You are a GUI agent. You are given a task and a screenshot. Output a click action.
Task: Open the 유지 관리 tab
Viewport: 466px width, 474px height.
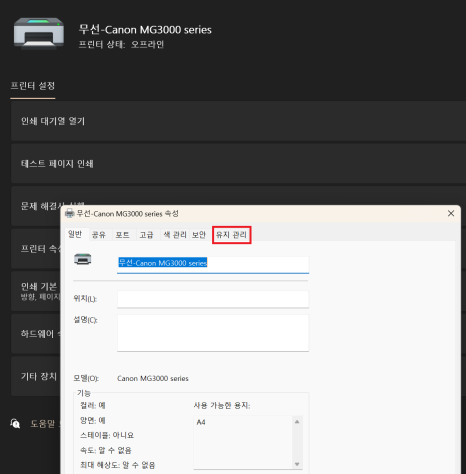click(x=231, y=235)
